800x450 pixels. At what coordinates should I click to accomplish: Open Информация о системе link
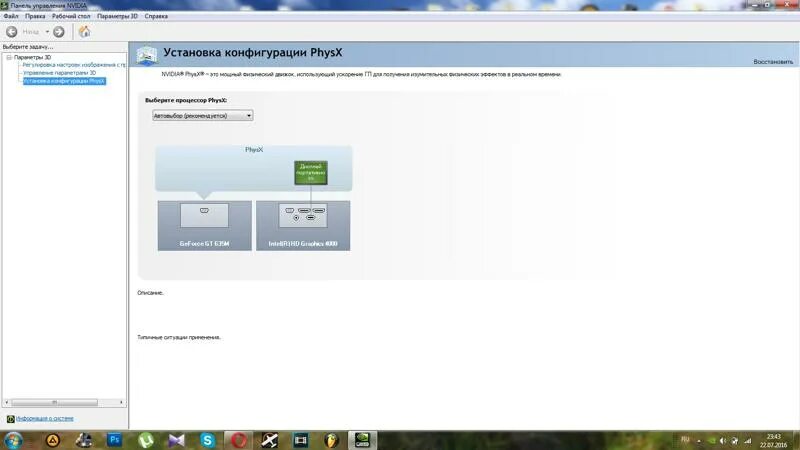(45, 418)
